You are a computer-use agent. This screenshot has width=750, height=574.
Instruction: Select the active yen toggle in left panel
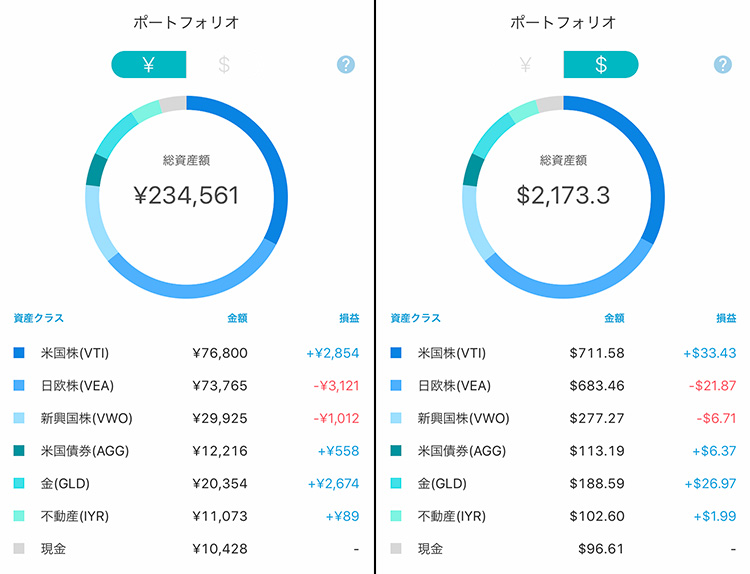coord(149,65)
